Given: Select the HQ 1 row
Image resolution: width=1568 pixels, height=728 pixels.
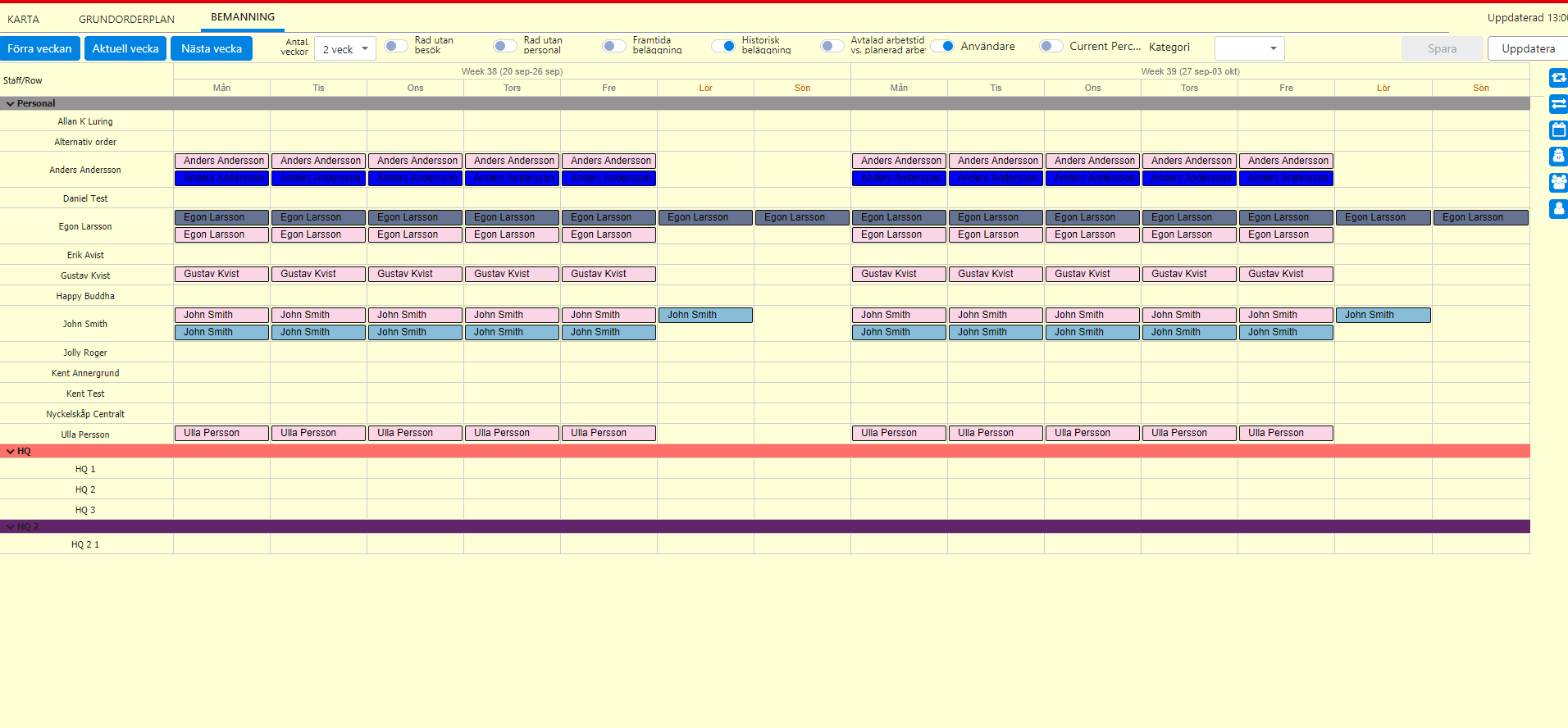Looking at the screenshot, I should (85, 469).
